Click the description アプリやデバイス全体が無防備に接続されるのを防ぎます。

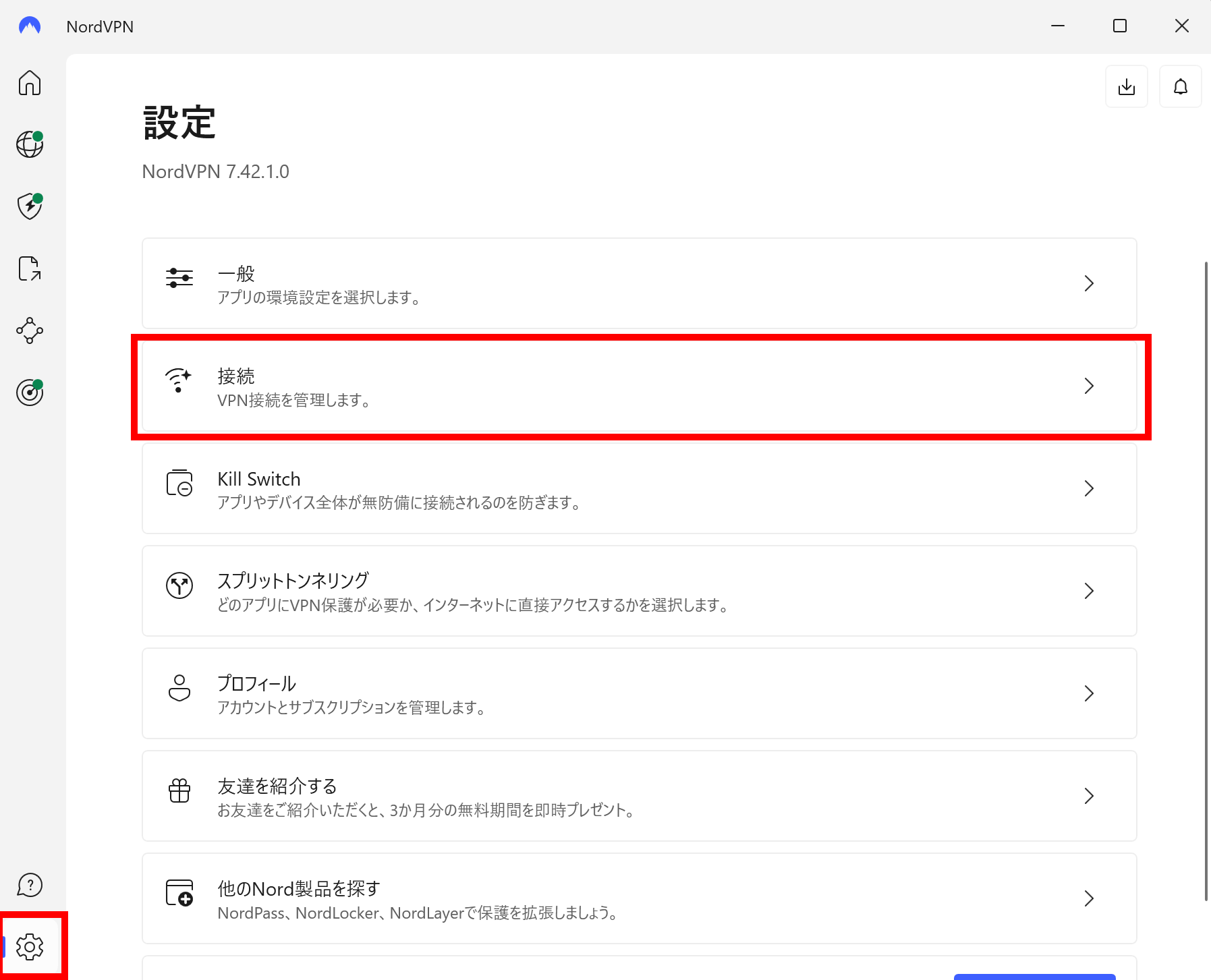click(x=399, y=502)
